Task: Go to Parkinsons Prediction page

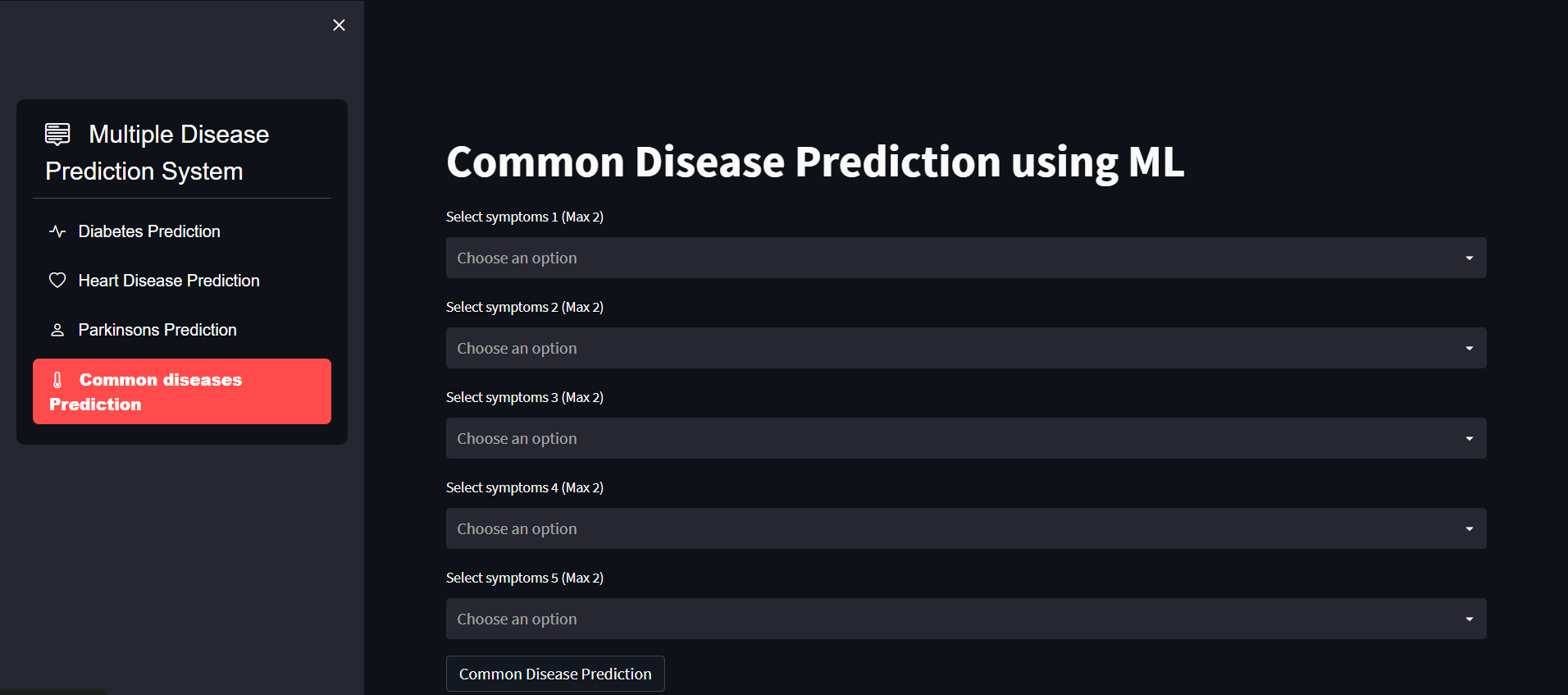Action: [157, 330]
